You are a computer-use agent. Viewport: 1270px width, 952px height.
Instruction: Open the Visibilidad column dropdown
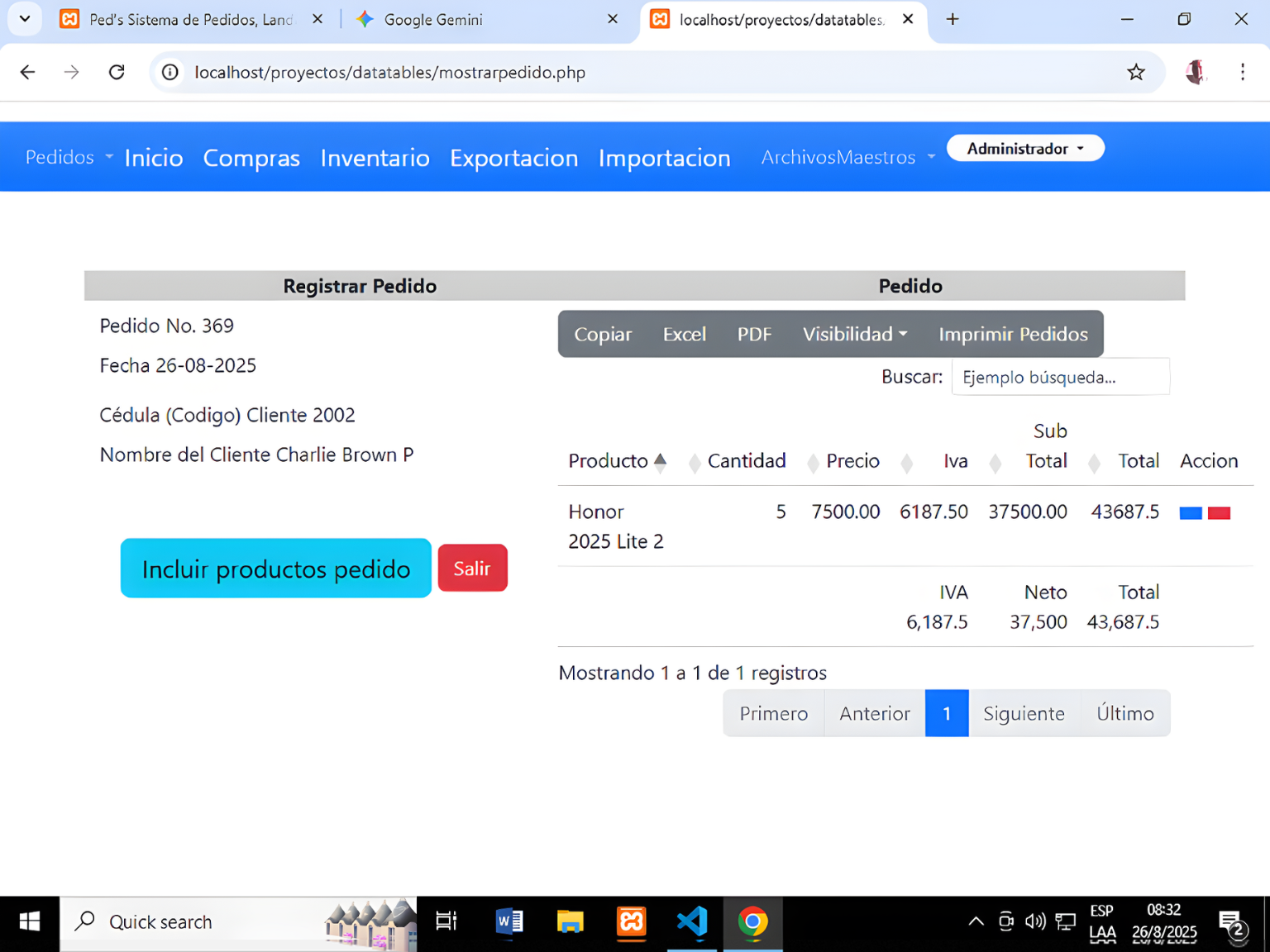[x=854, y=334]
